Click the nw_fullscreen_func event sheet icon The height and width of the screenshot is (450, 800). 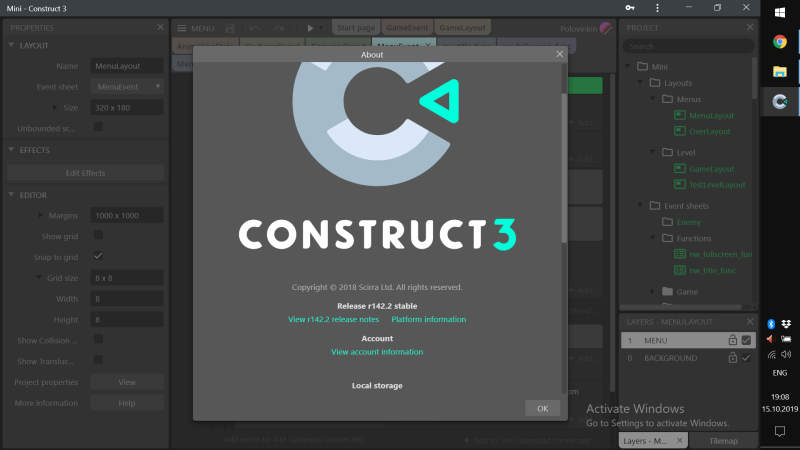680,254
